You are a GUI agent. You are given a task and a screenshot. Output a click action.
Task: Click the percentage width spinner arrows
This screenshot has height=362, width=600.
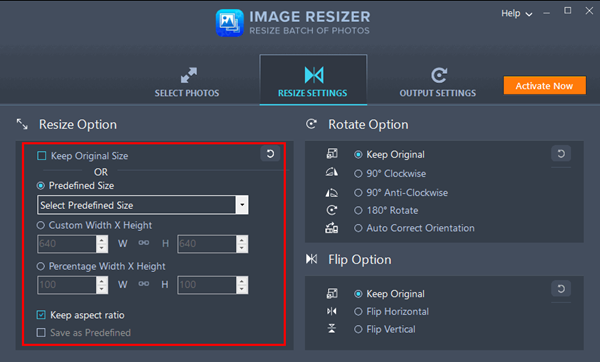pos(102,285)
